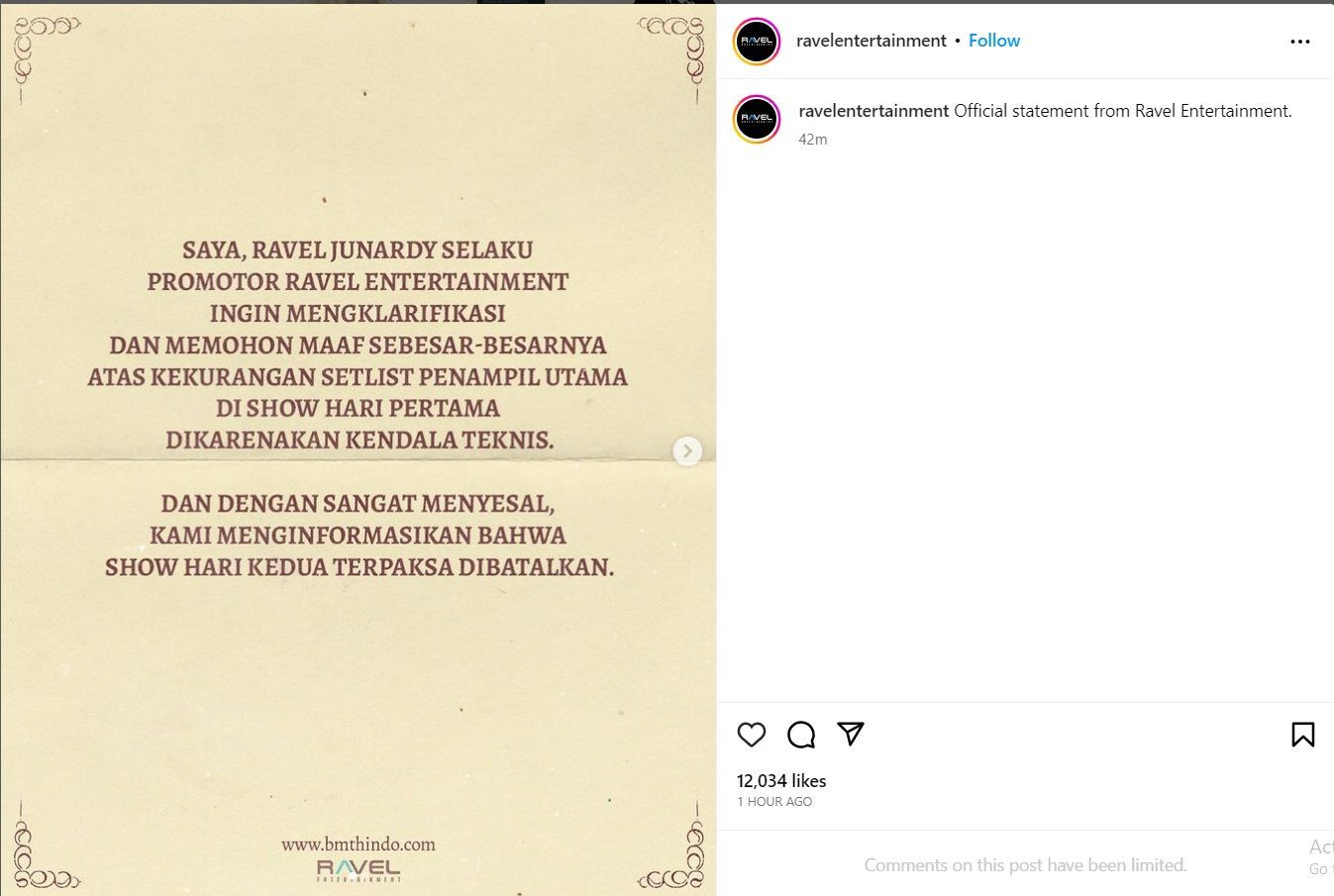Open the 1 HOUR AGO post timestamp
This screenshot has width=1334, height=896.
[x=774, y=802]
